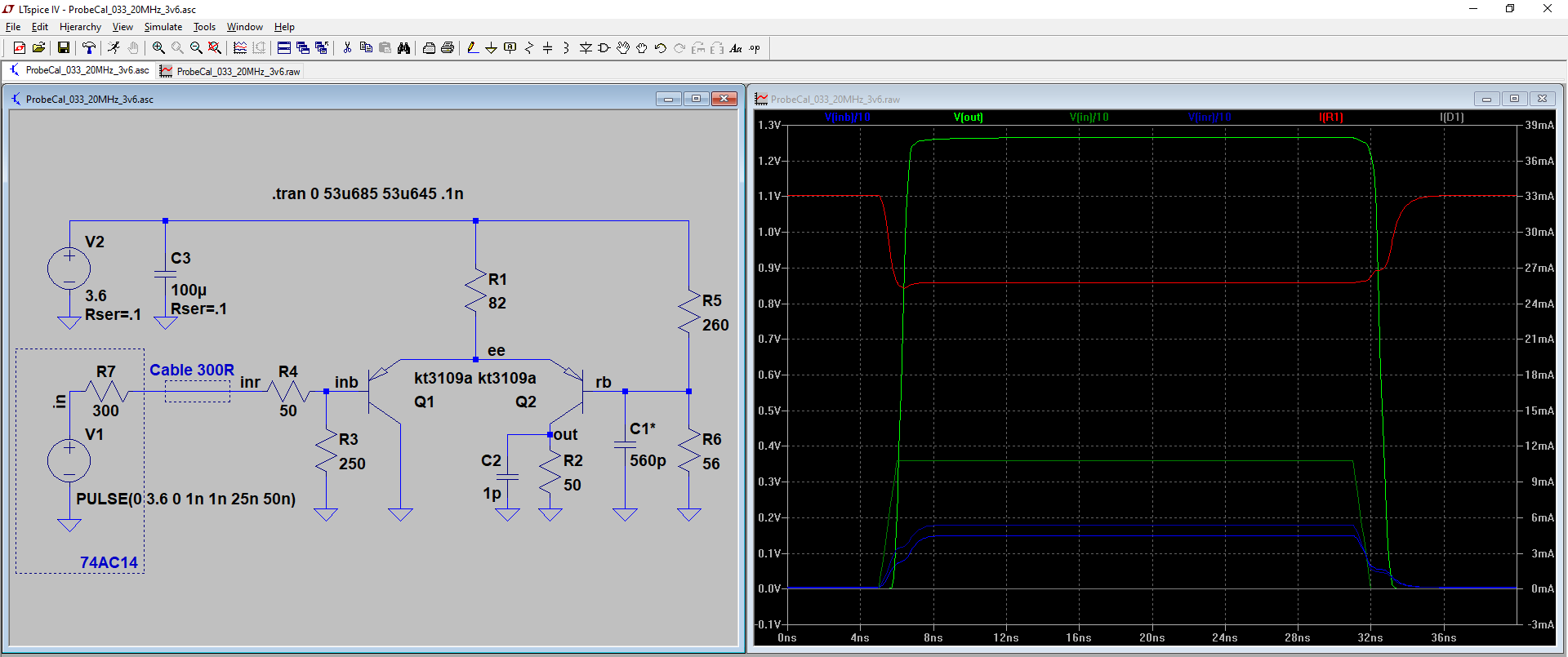Open the Tools menu
Viewport: 1568px width, 657px height.
pos(204,27)
